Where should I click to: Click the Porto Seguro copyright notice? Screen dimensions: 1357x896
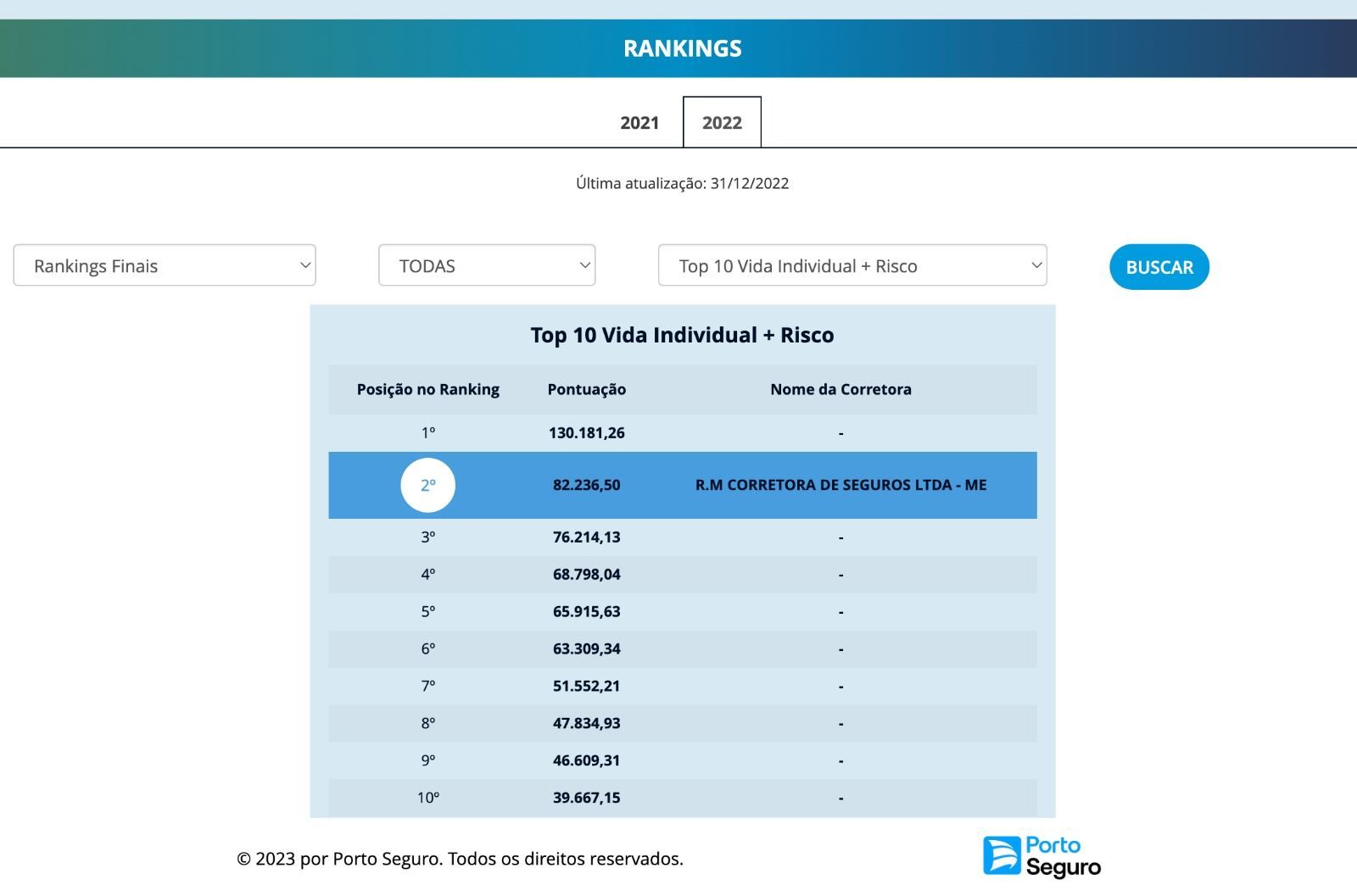coord(460,859)
